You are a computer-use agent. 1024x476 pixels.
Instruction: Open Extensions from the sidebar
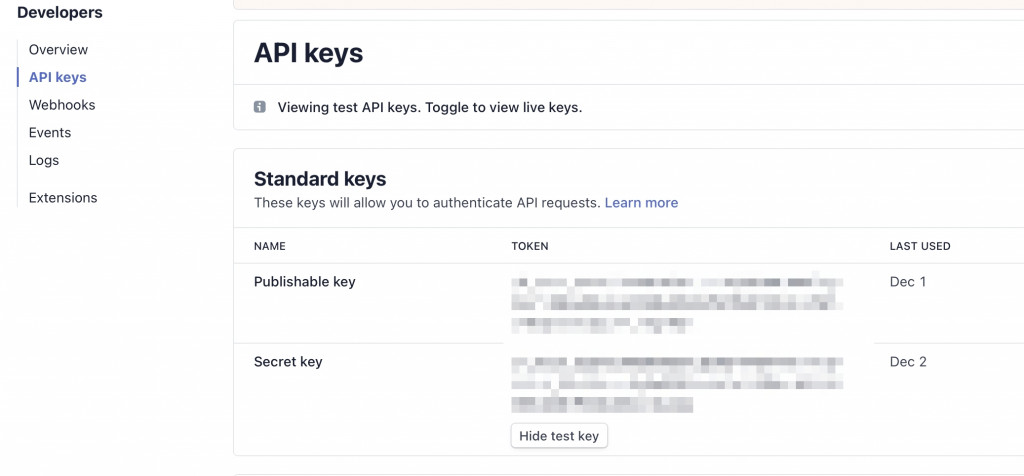pyautogui.click(x=63, y=198)
